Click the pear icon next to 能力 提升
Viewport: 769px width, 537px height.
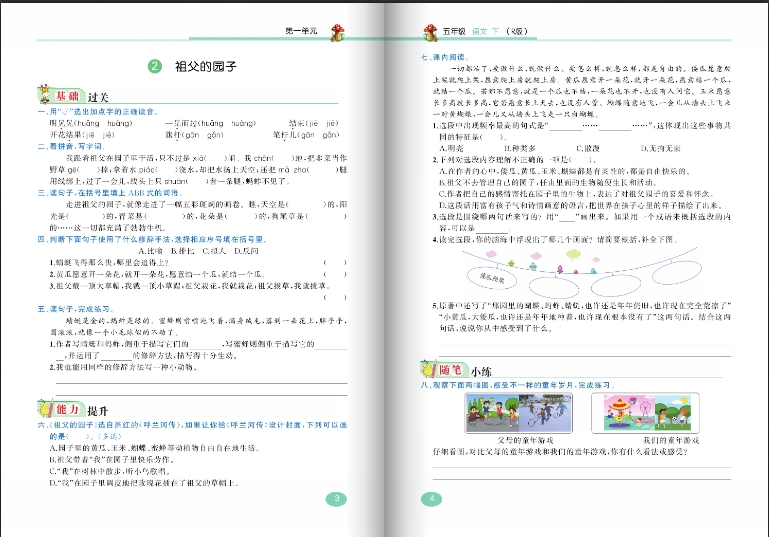pyautogui.click(x=43, y=408)
